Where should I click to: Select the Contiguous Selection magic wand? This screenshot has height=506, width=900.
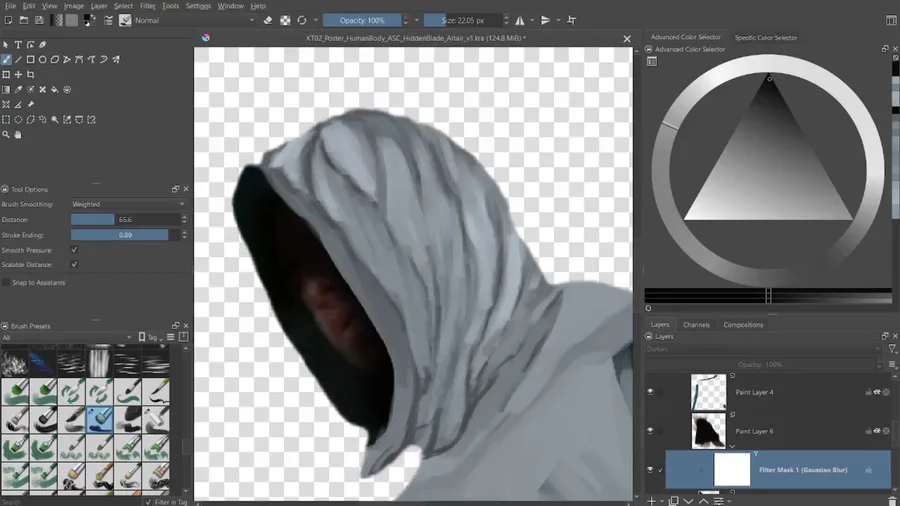pyautogui.click(x=55, y=119)
